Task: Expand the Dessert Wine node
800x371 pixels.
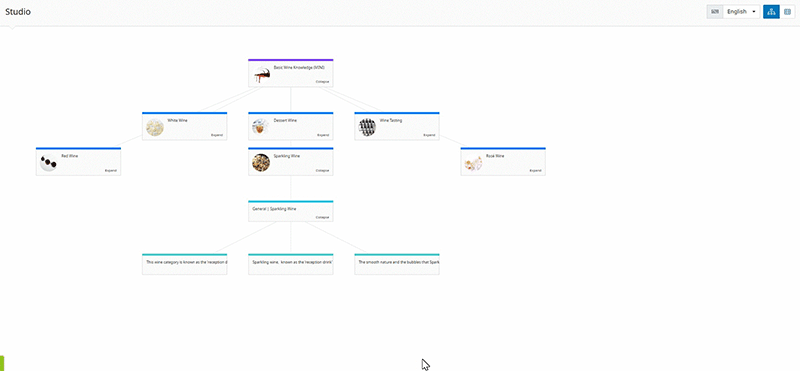Action: tap(322, 135)
